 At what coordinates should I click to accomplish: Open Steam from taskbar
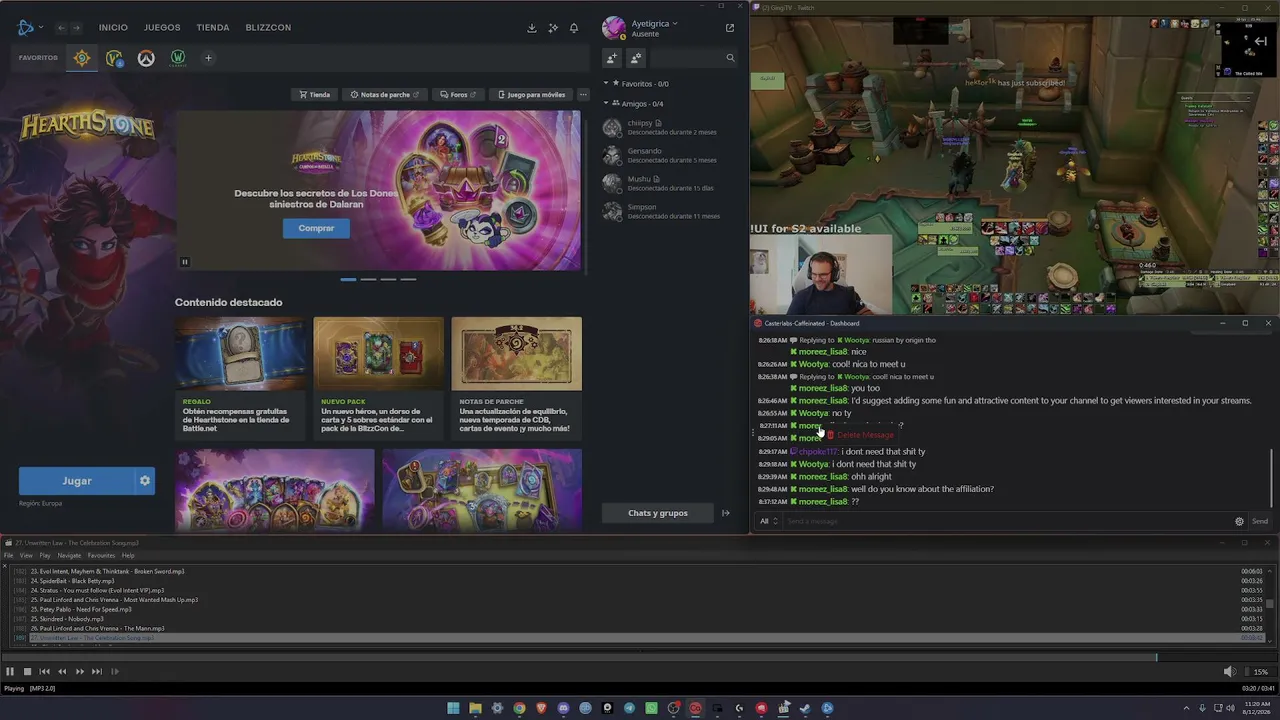[805, 708]
